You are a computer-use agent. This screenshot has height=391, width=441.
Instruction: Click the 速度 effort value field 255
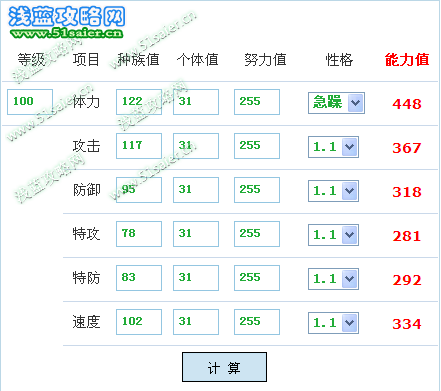(257, 322)
